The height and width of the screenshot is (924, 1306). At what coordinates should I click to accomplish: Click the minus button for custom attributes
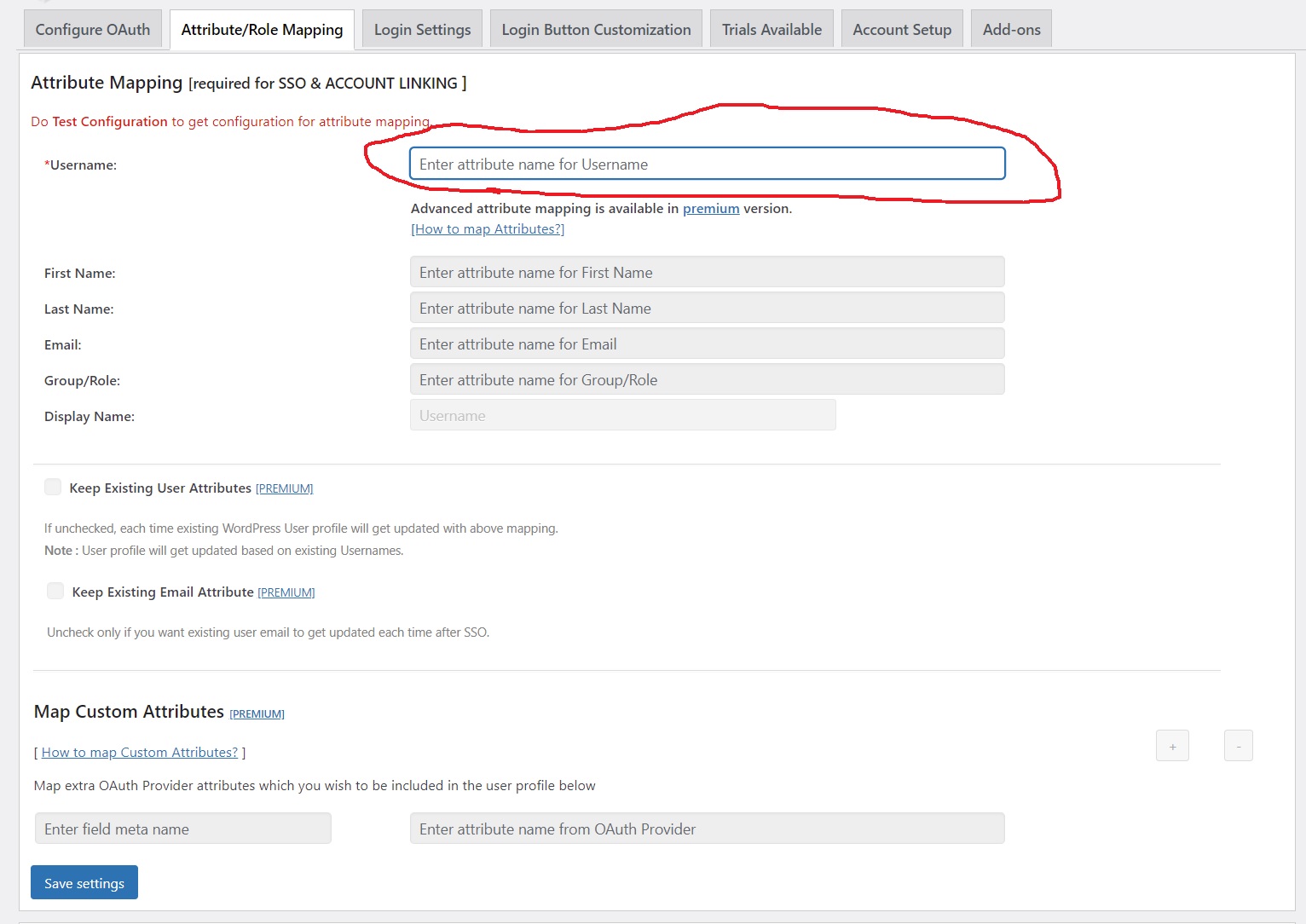click(x=1238, y=746)
